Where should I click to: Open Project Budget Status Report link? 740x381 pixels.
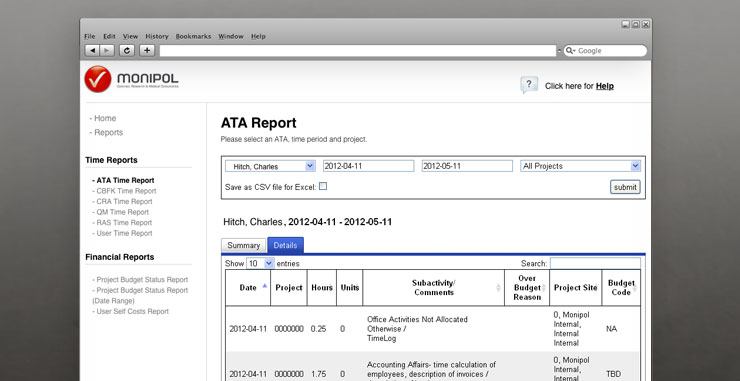(x=140, y=279)
